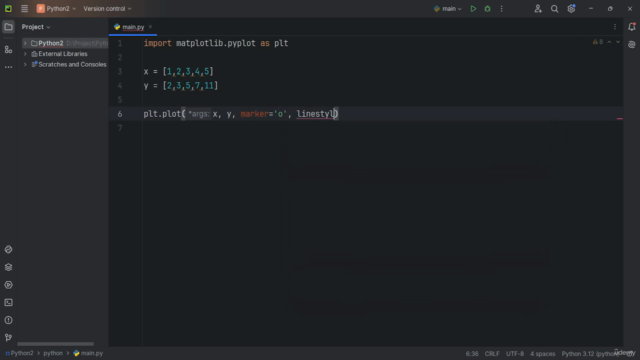
Task: Click line number 1 in gutter
Action: pyautogui.click(x=120, y=43)
